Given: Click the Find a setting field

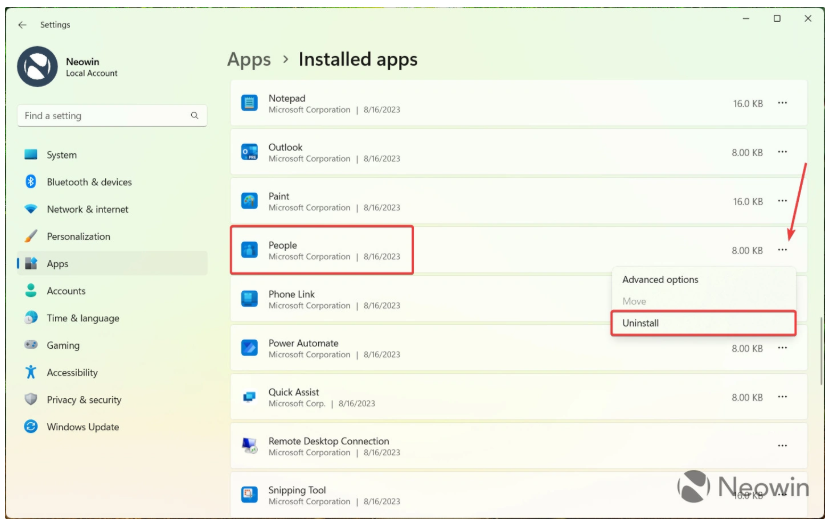Looking at the screenshot, I should (x=112, y=116).
